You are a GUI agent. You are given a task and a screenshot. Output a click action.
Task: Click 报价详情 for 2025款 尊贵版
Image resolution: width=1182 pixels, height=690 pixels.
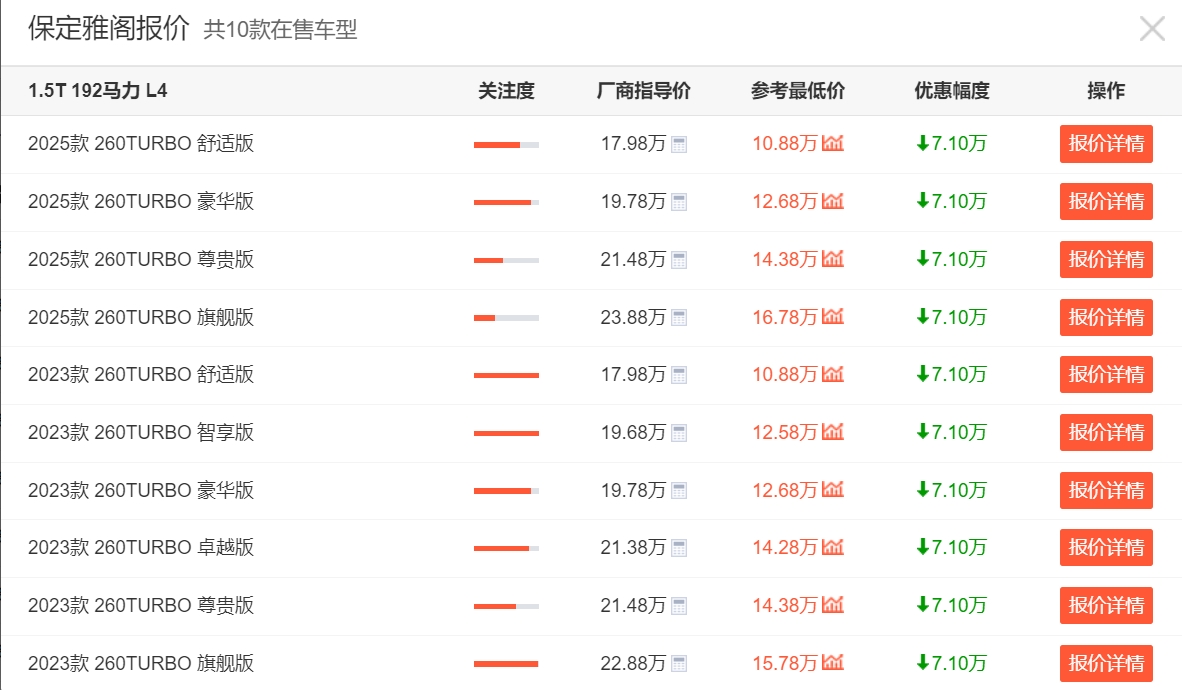[1106, 259]
